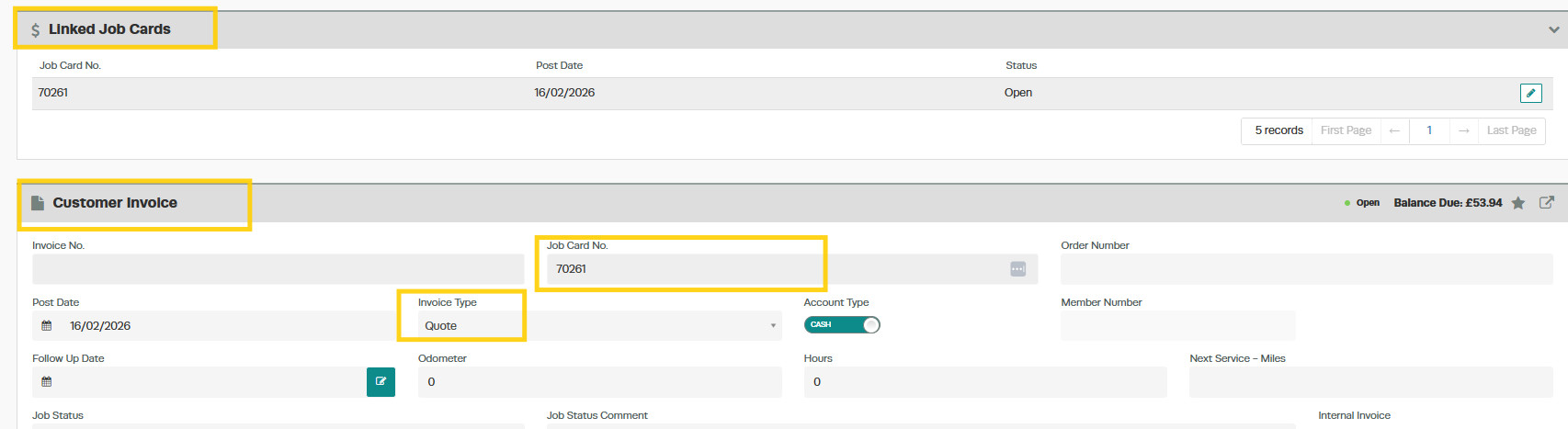Click the Linked Job Cards panel title
Viewport: 1568px width, 429px height.
(x=109, y=29)
